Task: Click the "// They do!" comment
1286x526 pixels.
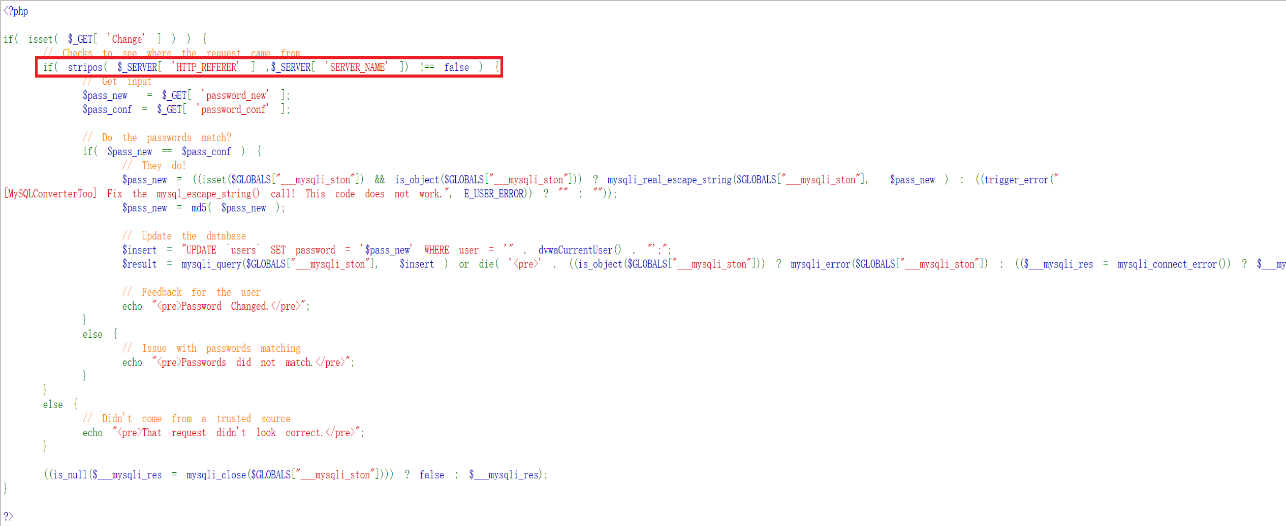Action: [x=154, y=165]
